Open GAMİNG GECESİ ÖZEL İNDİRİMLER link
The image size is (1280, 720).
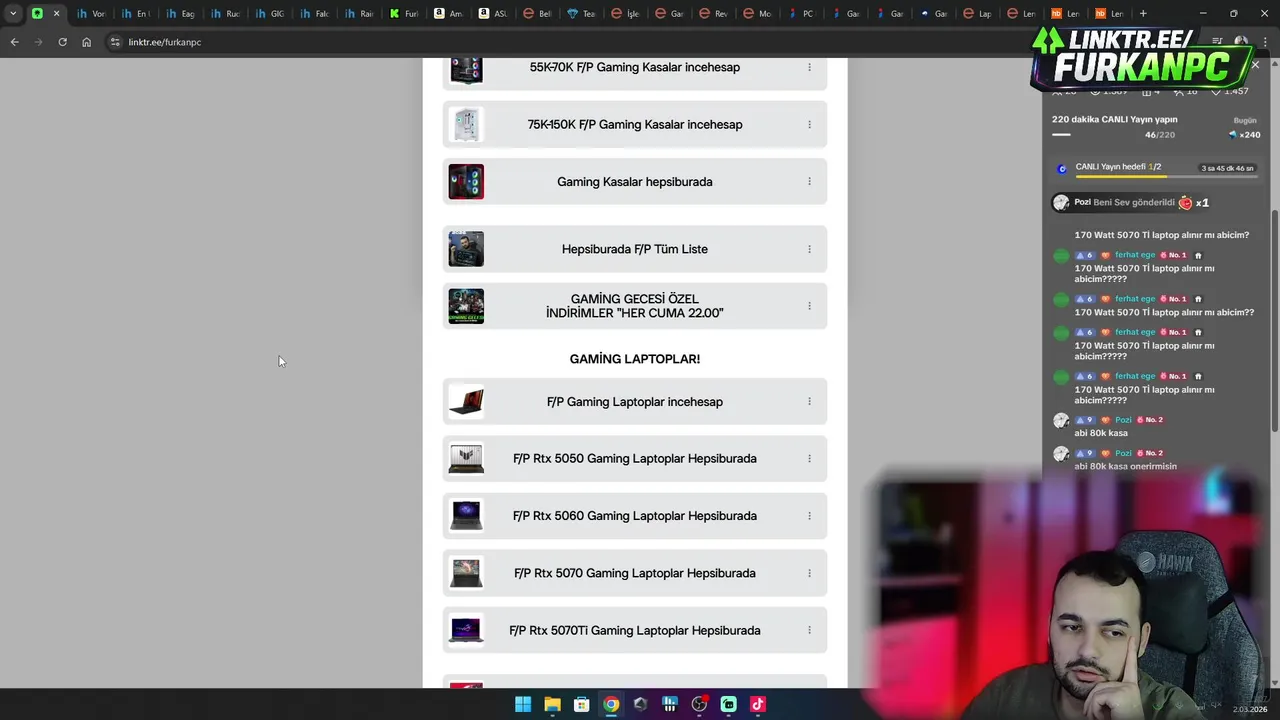pos(635,306)
